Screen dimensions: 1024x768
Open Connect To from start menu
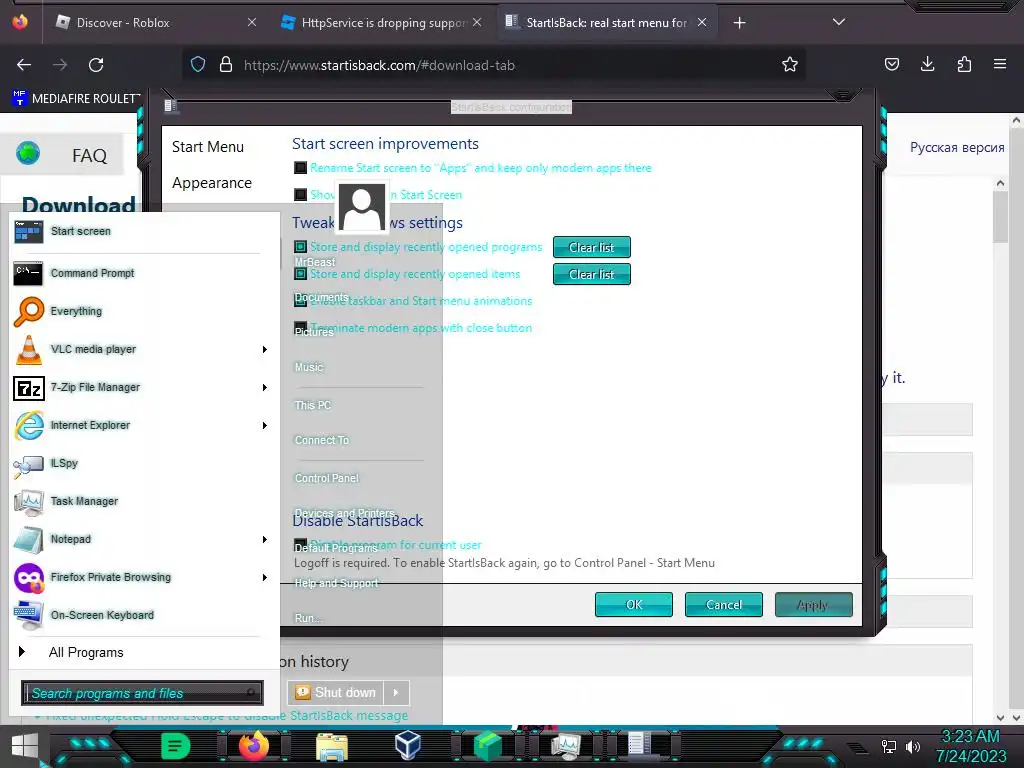(322, 440)
